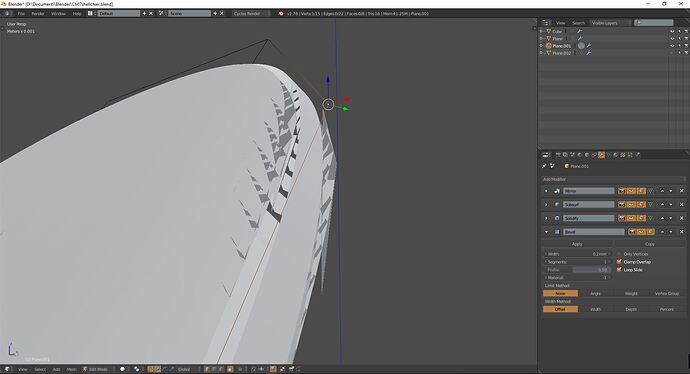
Task: Click the pivot point icon in viewport header
Action: point(137,369)
